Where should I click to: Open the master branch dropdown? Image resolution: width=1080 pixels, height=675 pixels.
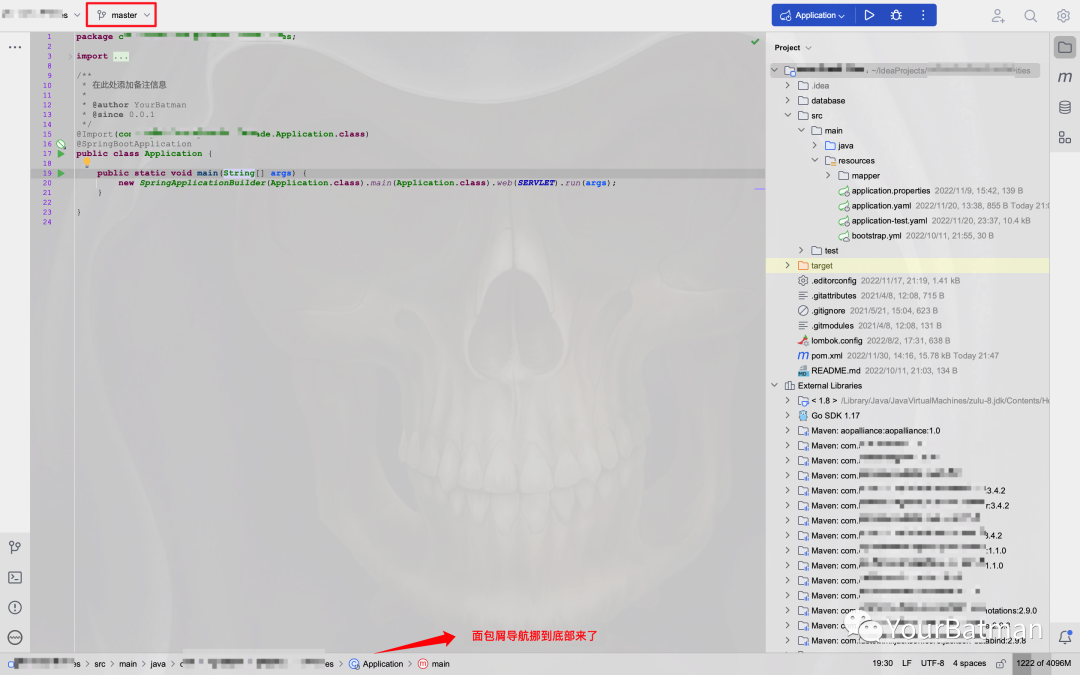point(123,15)
